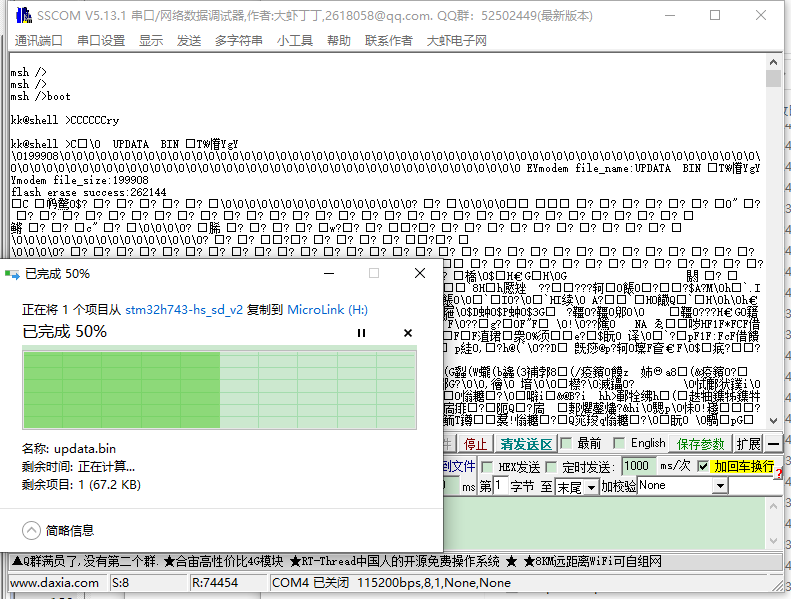791x599 pixels.
Task: Open the 末尾 dropdown
Action: [592, 487]
